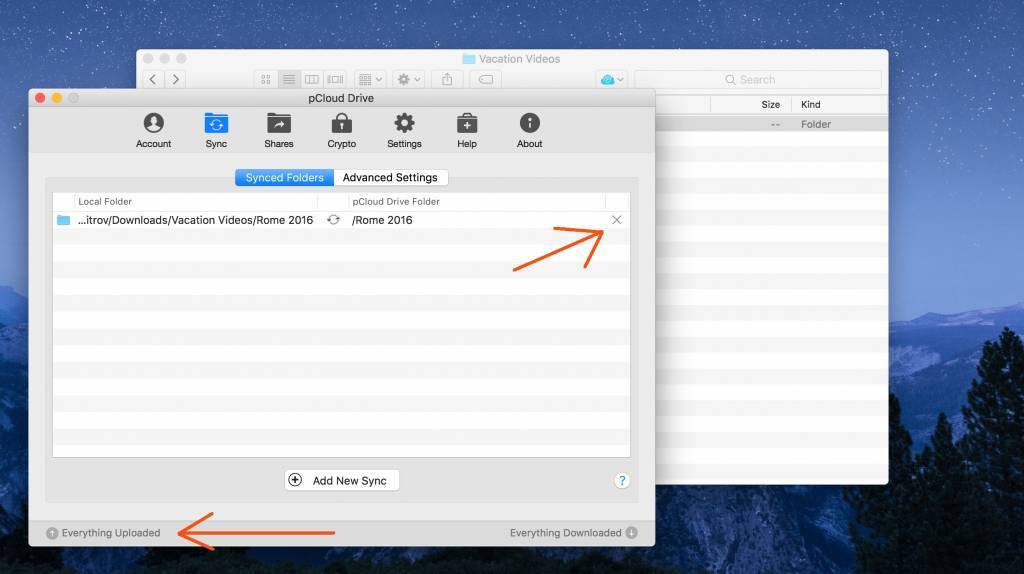
Task: Go forward in the Vacation Videos Finder window
Action: tap(175, 80)
